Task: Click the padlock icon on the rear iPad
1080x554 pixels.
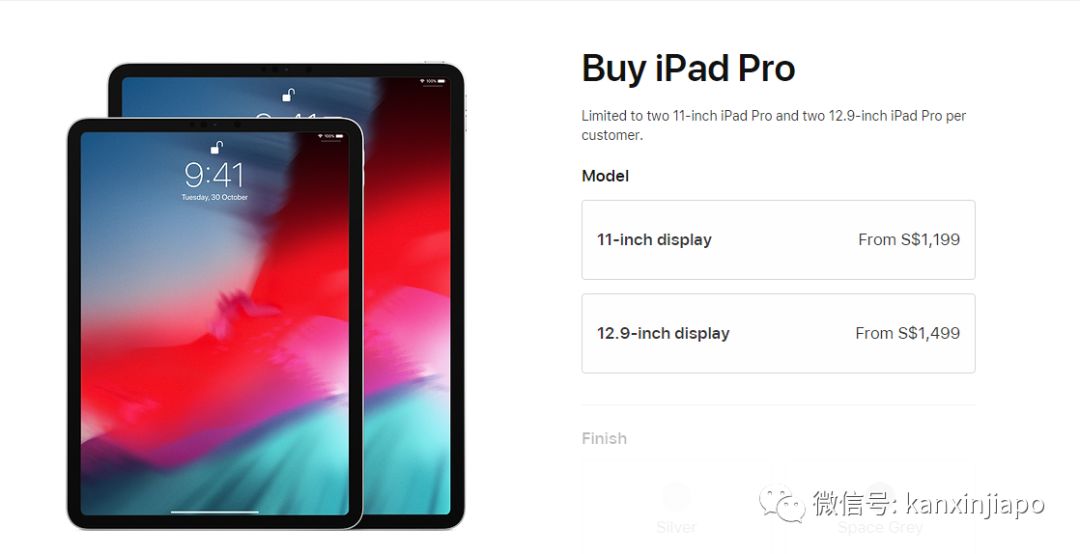Action: click(x=289, y=94)
